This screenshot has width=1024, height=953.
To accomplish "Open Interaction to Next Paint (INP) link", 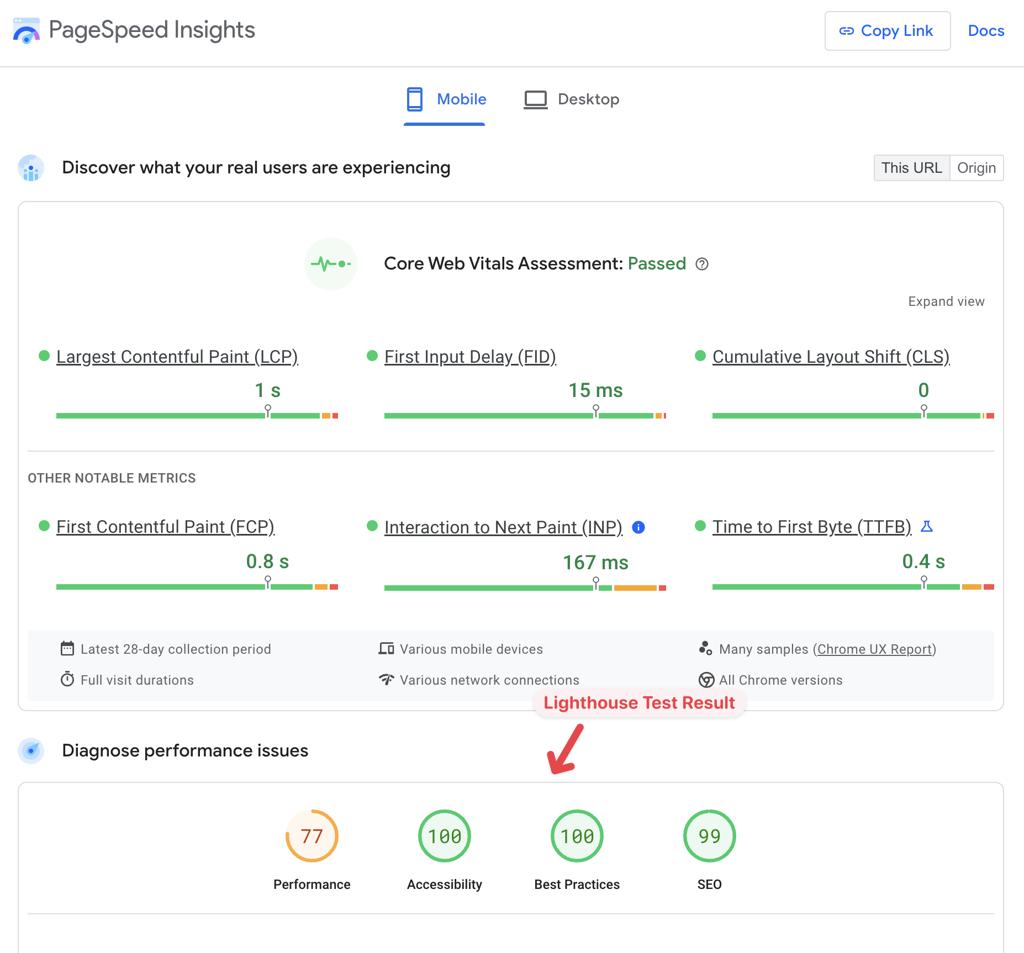I will (503, 527).
